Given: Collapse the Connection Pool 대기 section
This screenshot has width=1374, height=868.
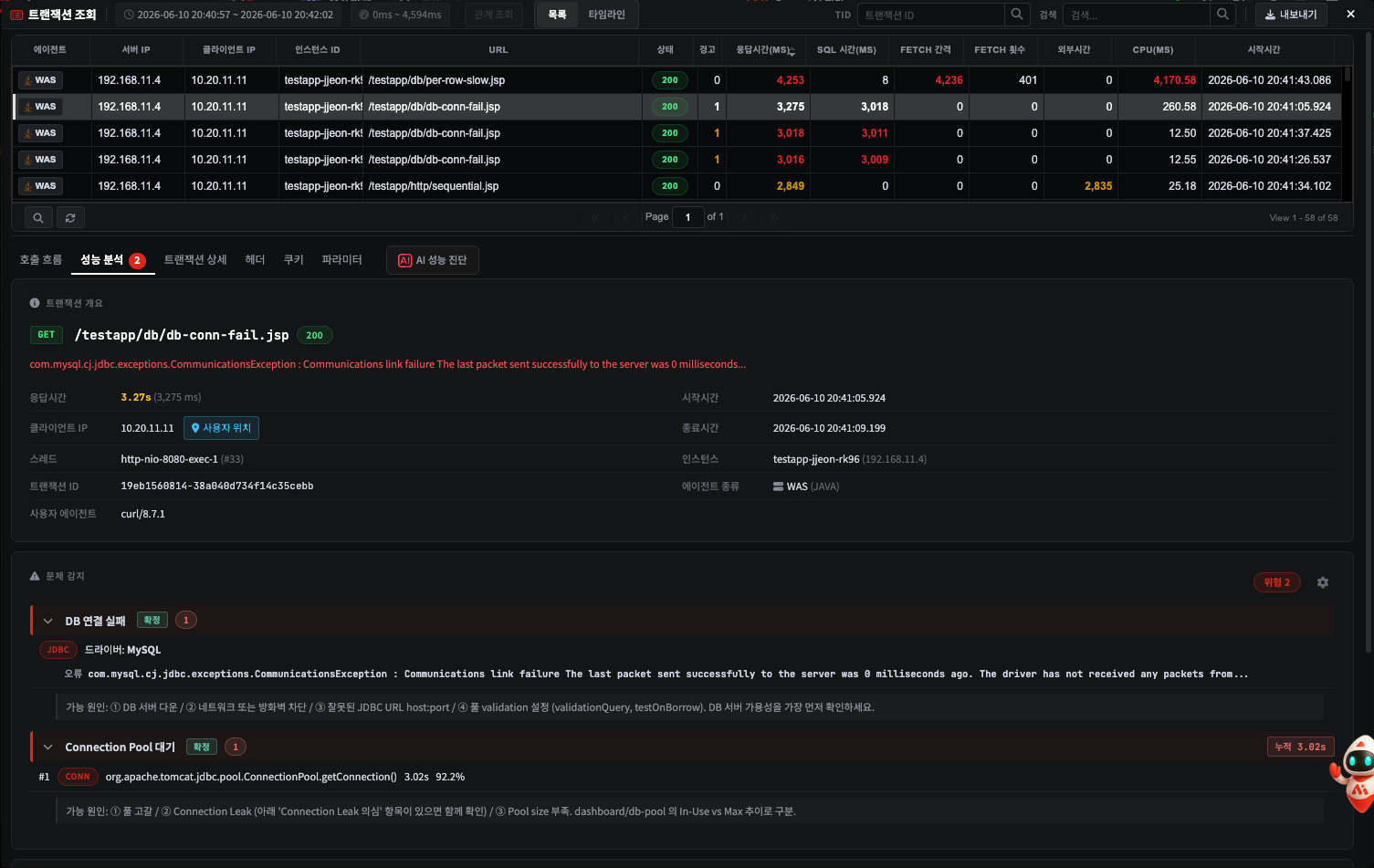Looking at the screenshot, I should tap(47, 748).
